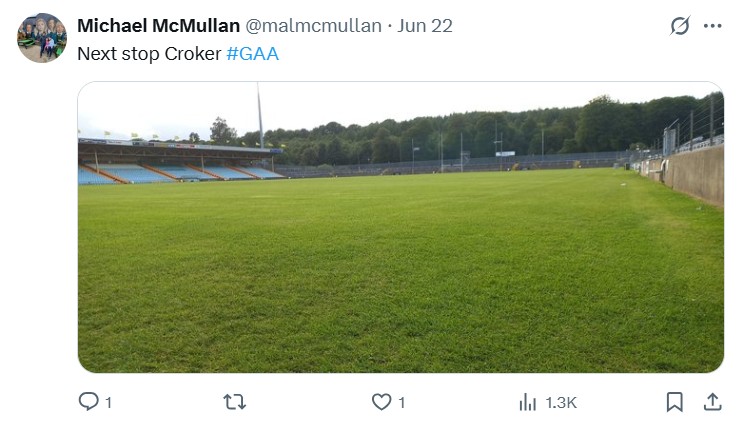This screenshot has height=430, width=738.
Task: Repost the Next stop Croker tweet
Action: coord(235,402)
